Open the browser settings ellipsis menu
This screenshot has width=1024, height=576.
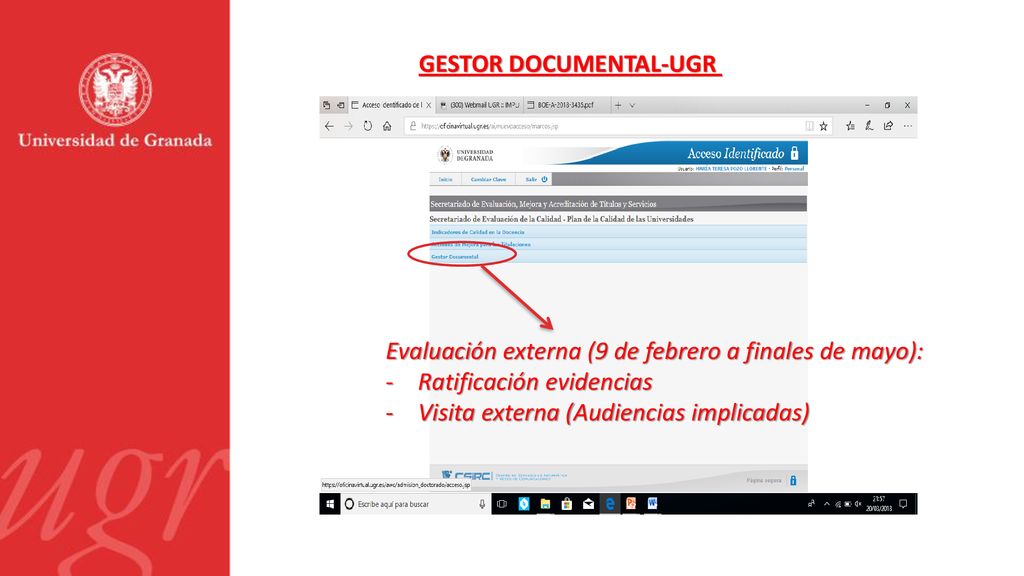coord(908,126)
